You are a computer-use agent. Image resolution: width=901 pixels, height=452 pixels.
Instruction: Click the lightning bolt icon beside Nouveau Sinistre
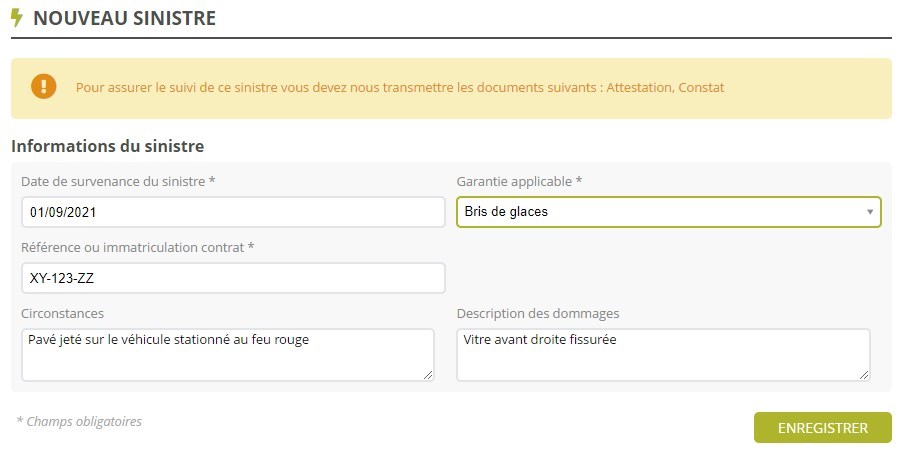(17, 18)
